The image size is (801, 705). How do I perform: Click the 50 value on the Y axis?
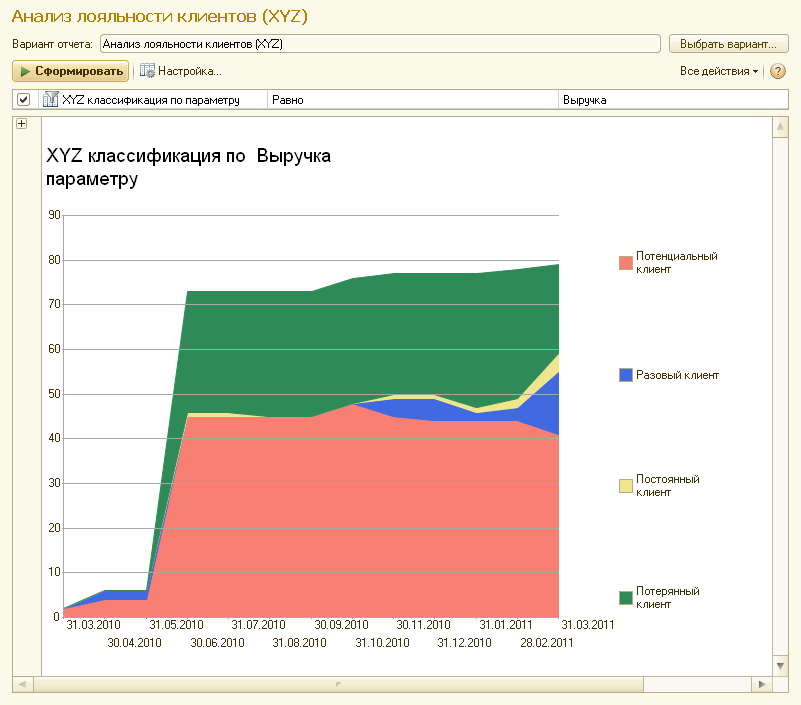coord(54,394)
